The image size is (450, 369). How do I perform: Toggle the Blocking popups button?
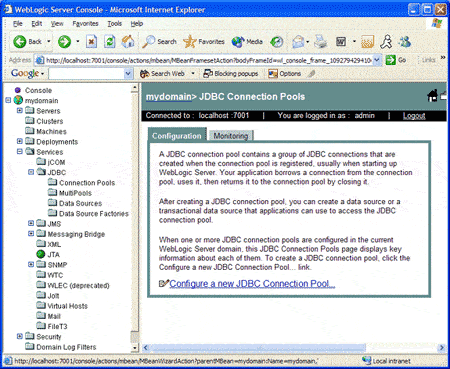point(231,74)
